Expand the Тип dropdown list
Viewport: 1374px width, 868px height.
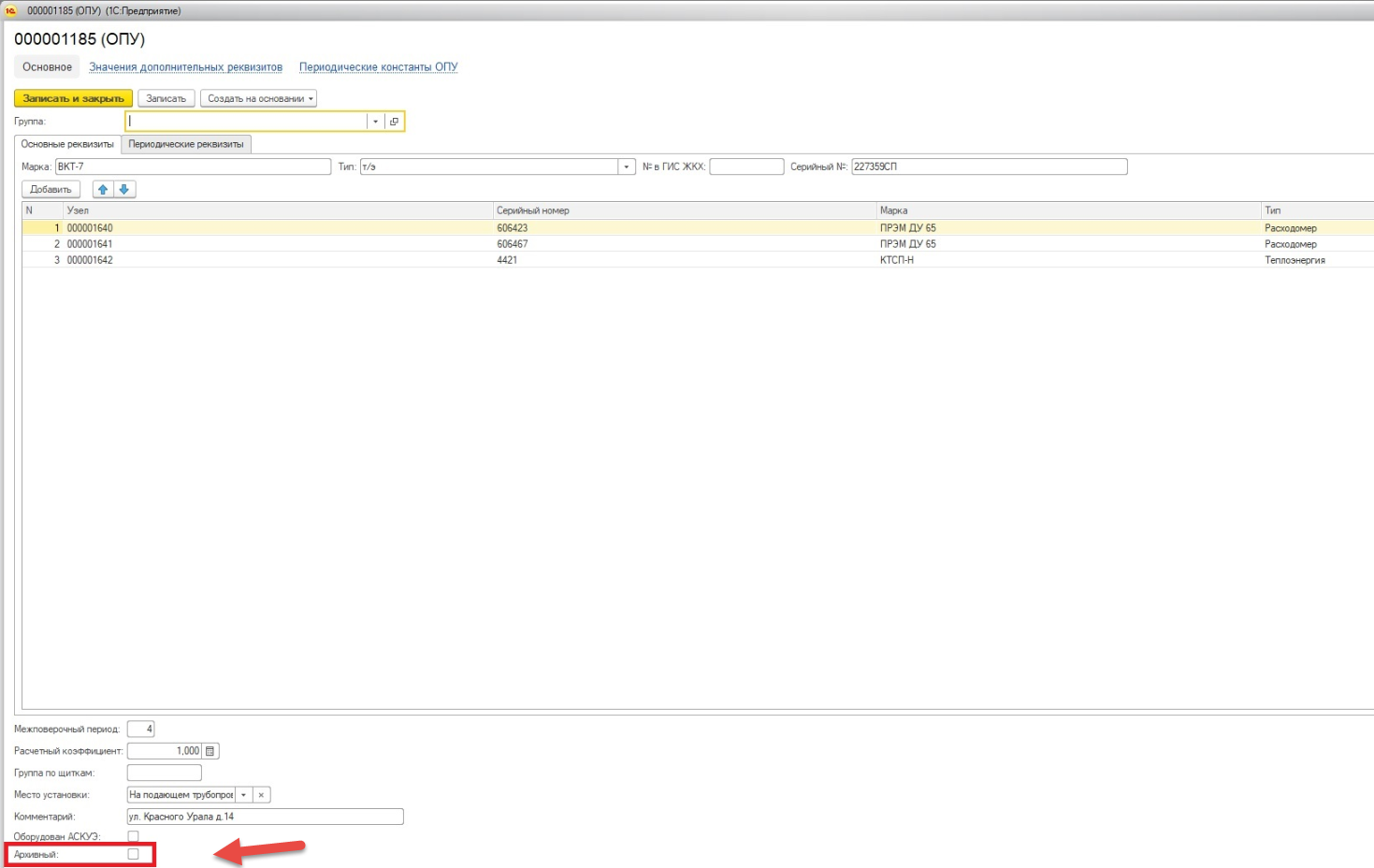[x=627, y=166]
